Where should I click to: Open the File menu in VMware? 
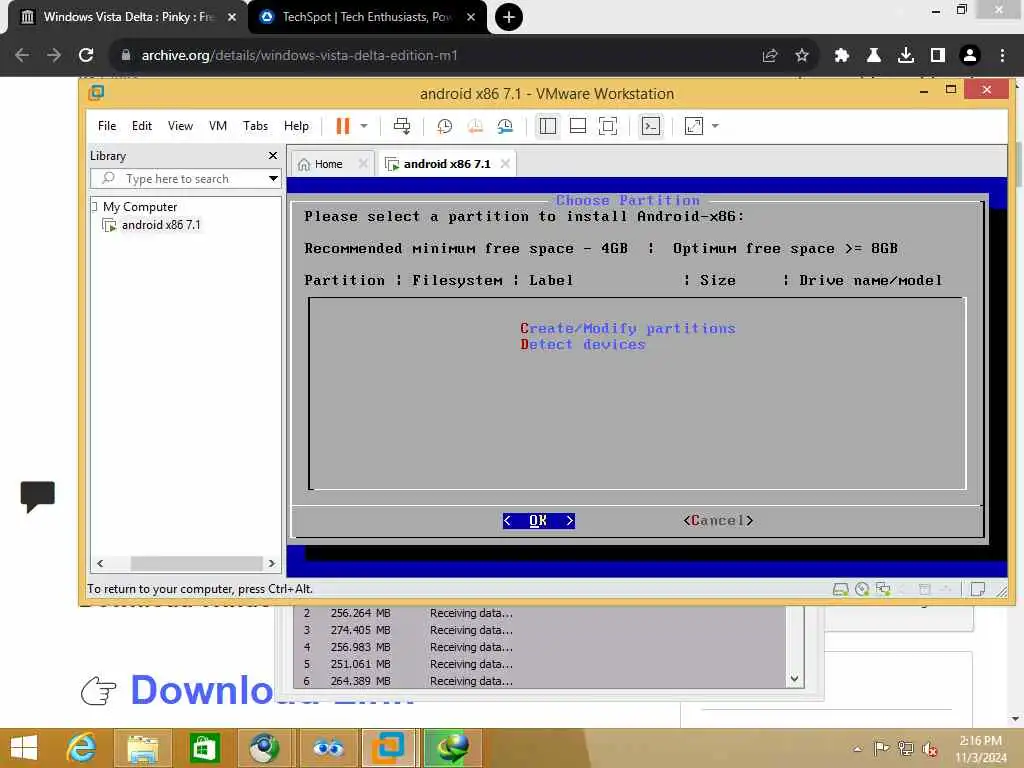point(107,126)
